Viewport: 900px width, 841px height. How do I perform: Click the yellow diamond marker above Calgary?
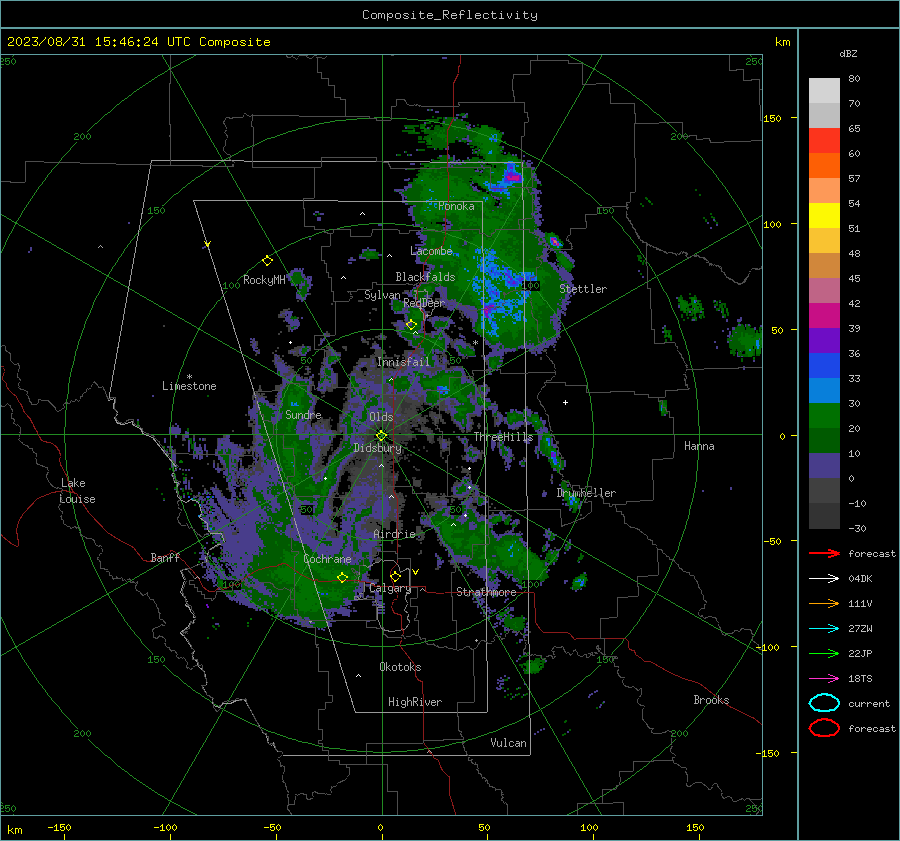tap(395, 576)
